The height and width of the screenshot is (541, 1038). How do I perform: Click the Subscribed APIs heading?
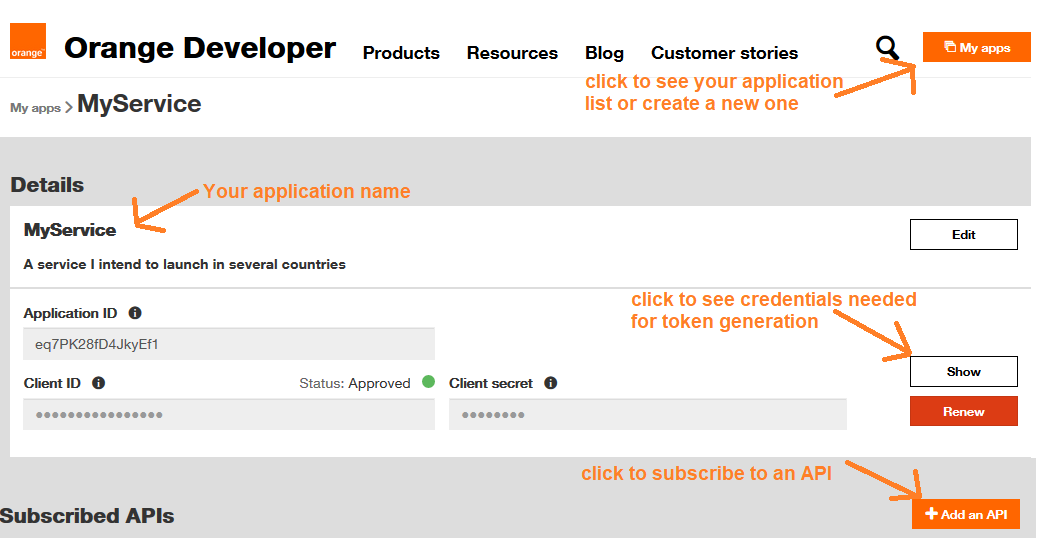point(87,516)
